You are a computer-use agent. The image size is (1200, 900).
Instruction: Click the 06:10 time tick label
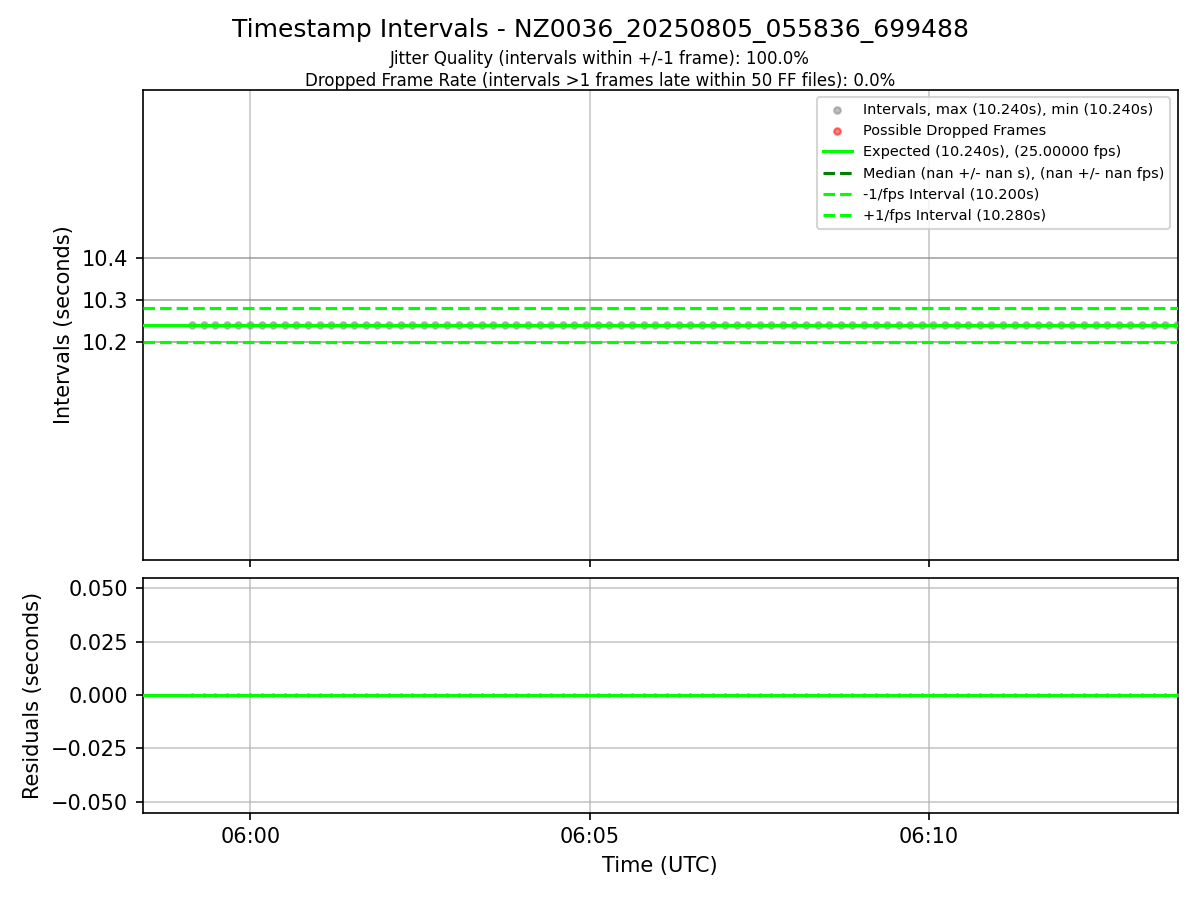click(929, 836)
